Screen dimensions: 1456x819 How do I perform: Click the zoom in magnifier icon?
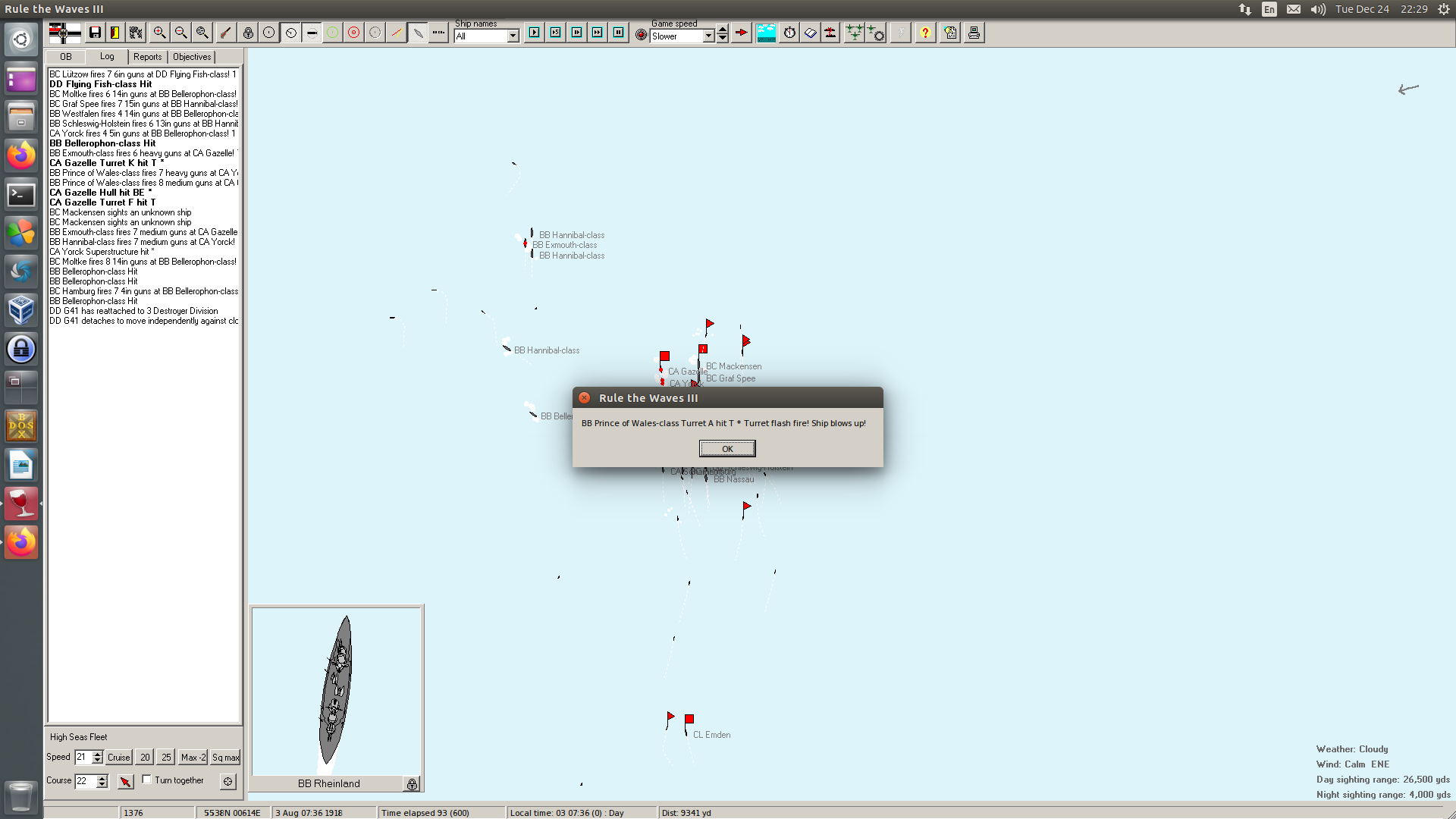pos(159,33)
